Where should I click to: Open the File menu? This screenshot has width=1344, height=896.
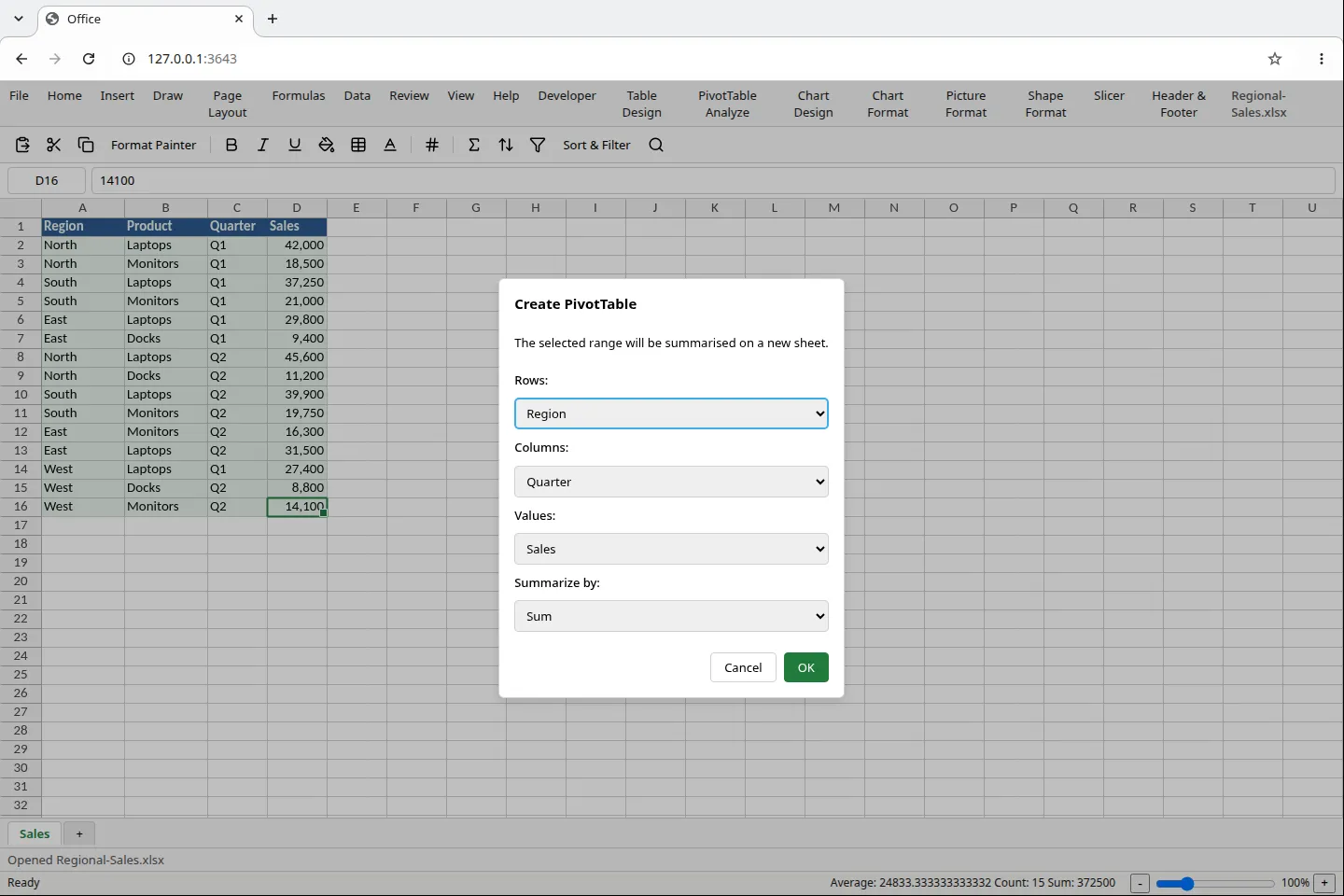pos(19,96)
